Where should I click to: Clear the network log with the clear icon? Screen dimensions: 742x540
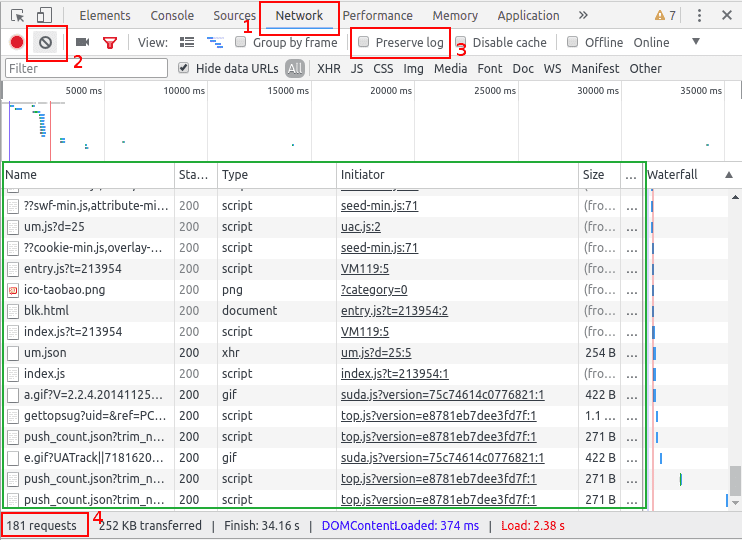coord(44,42)
